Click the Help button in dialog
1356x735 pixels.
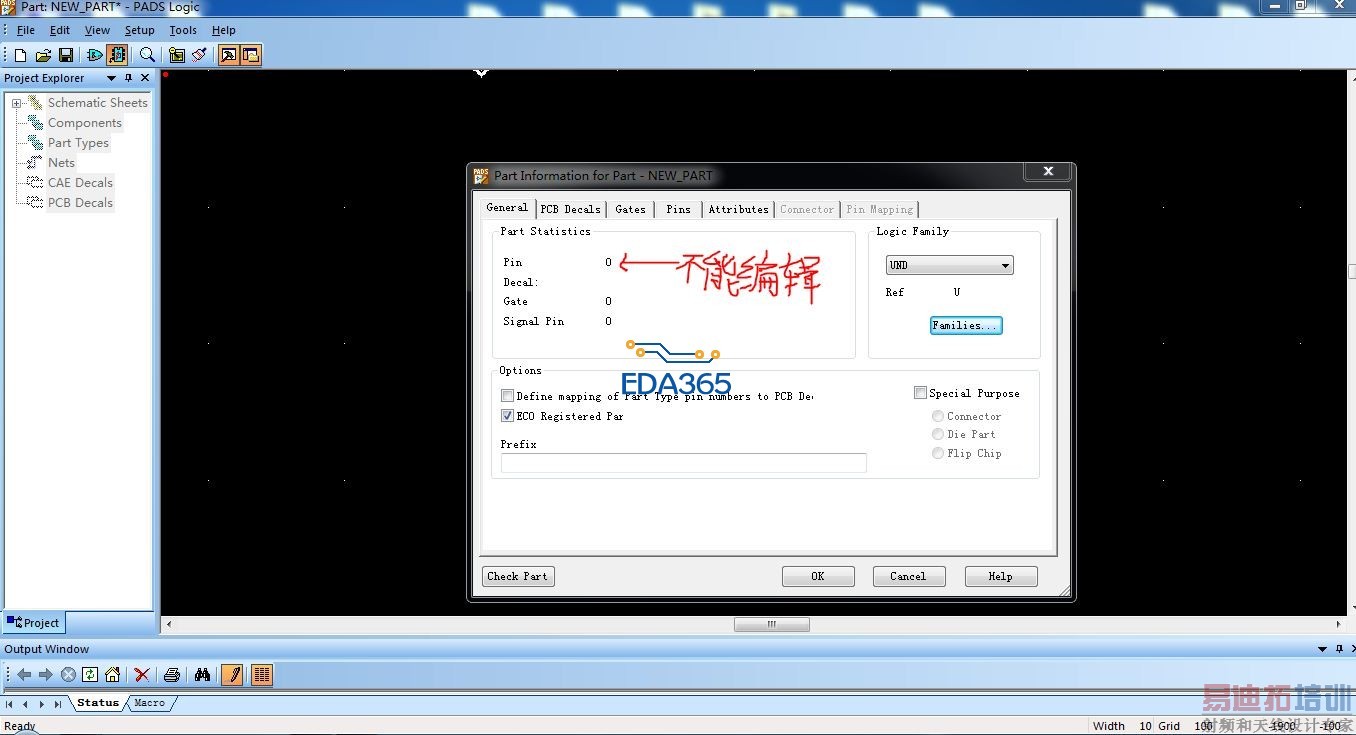click(1001, 576)
